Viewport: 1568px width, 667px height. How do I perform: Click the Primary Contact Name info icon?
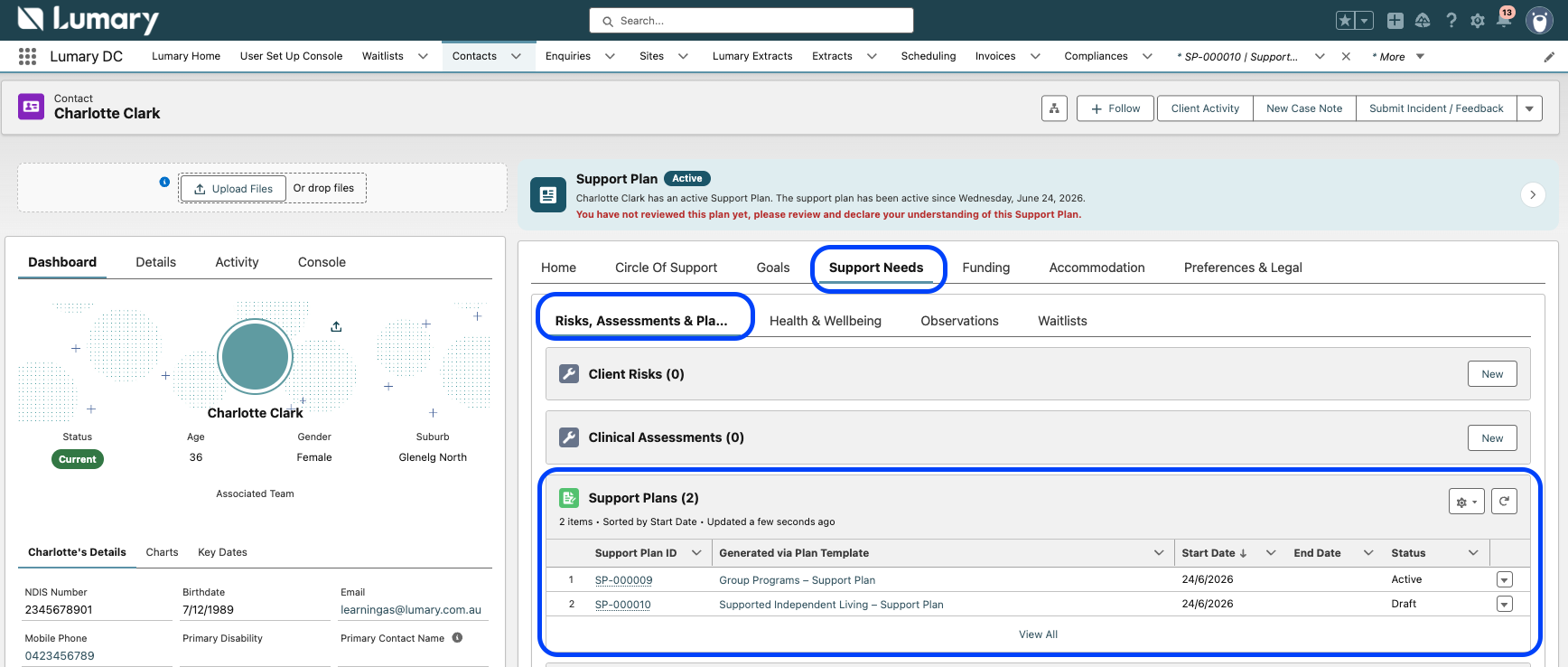coord(457,638)
